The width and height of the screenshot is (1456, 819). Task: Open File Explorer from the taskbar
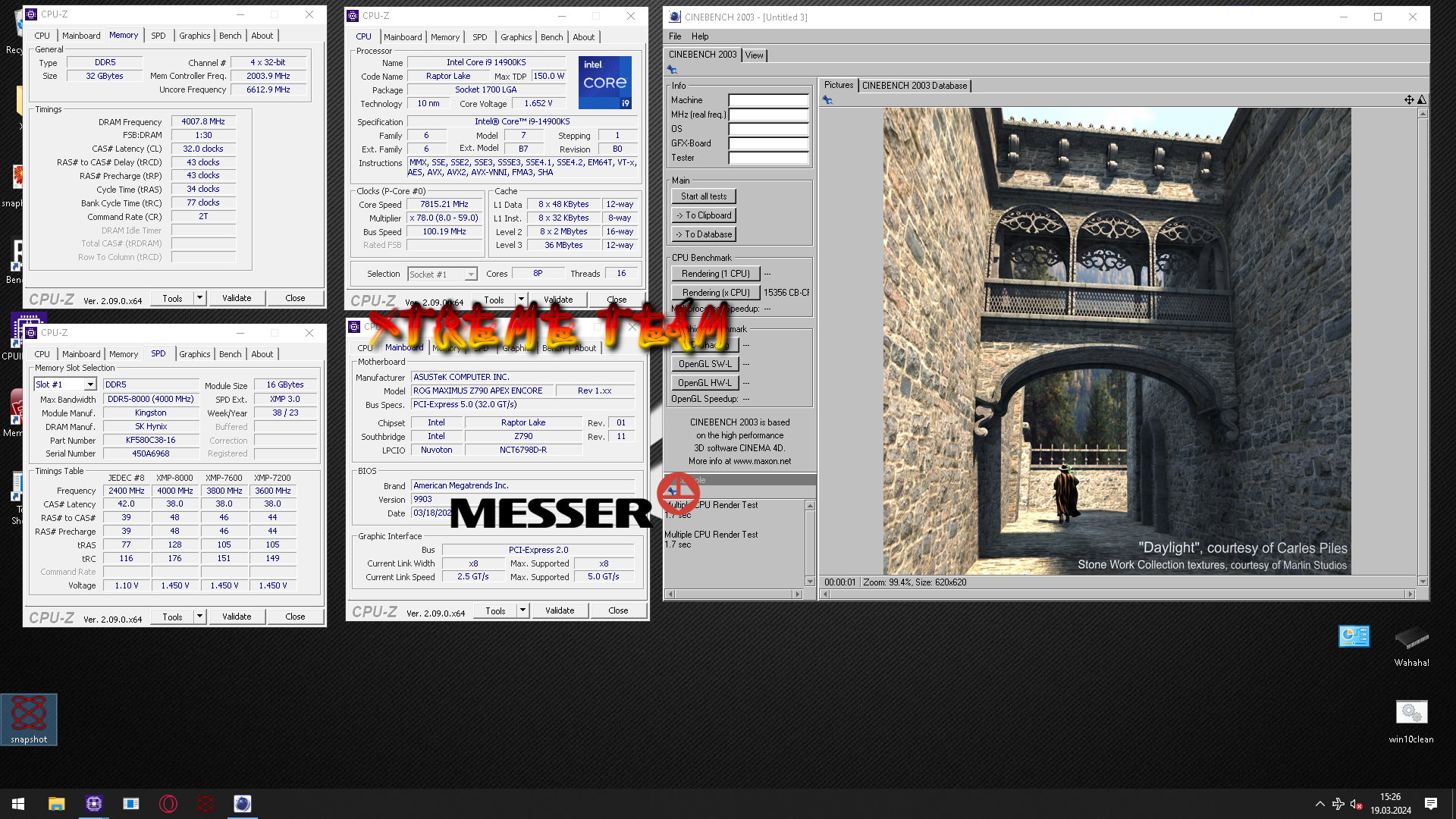(x=56, y=804)
